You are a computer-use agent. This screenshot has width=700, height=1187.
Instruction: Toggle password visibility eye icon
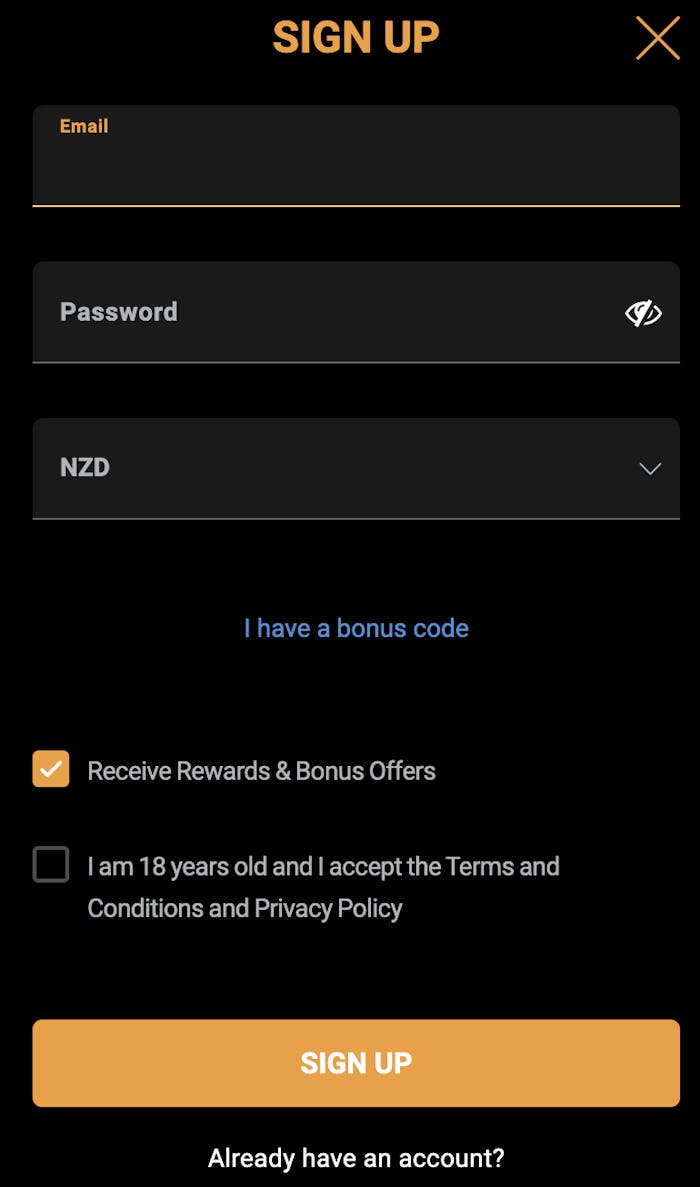coord(643,313)
